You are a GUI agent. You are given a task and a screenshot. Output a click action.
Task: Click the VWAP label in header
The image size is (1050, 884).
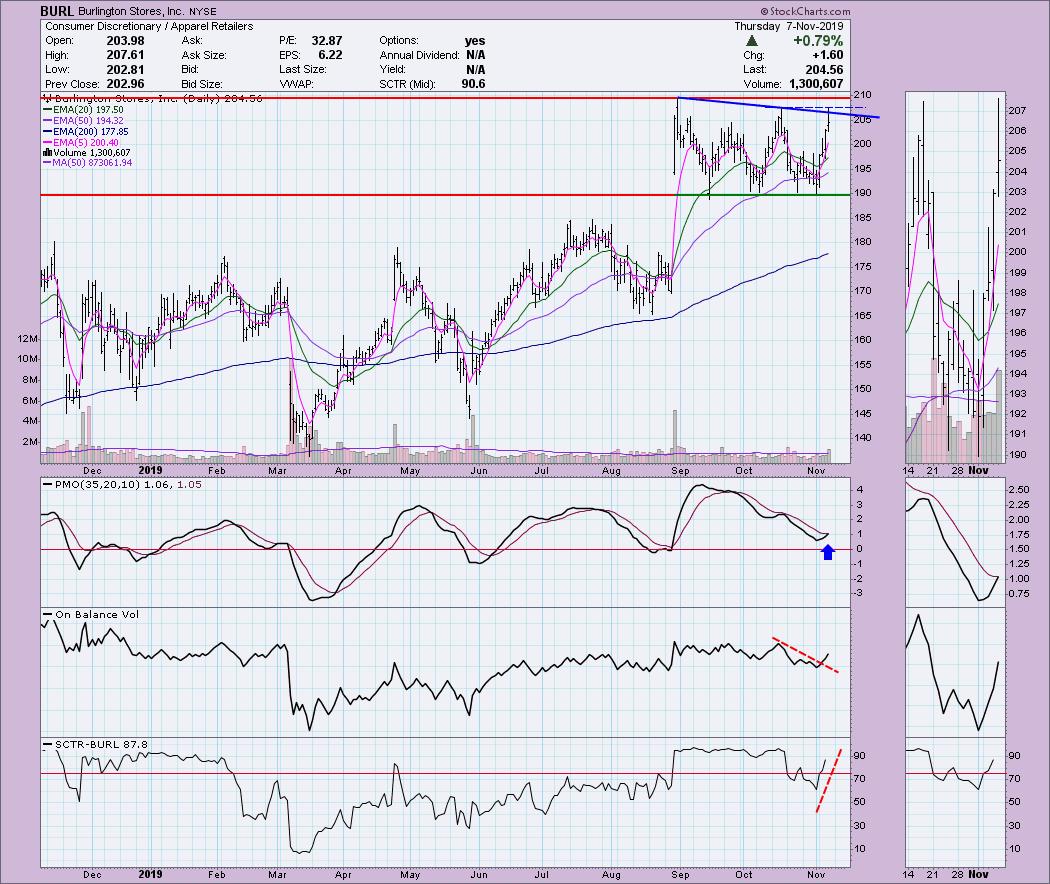point(295,84)
